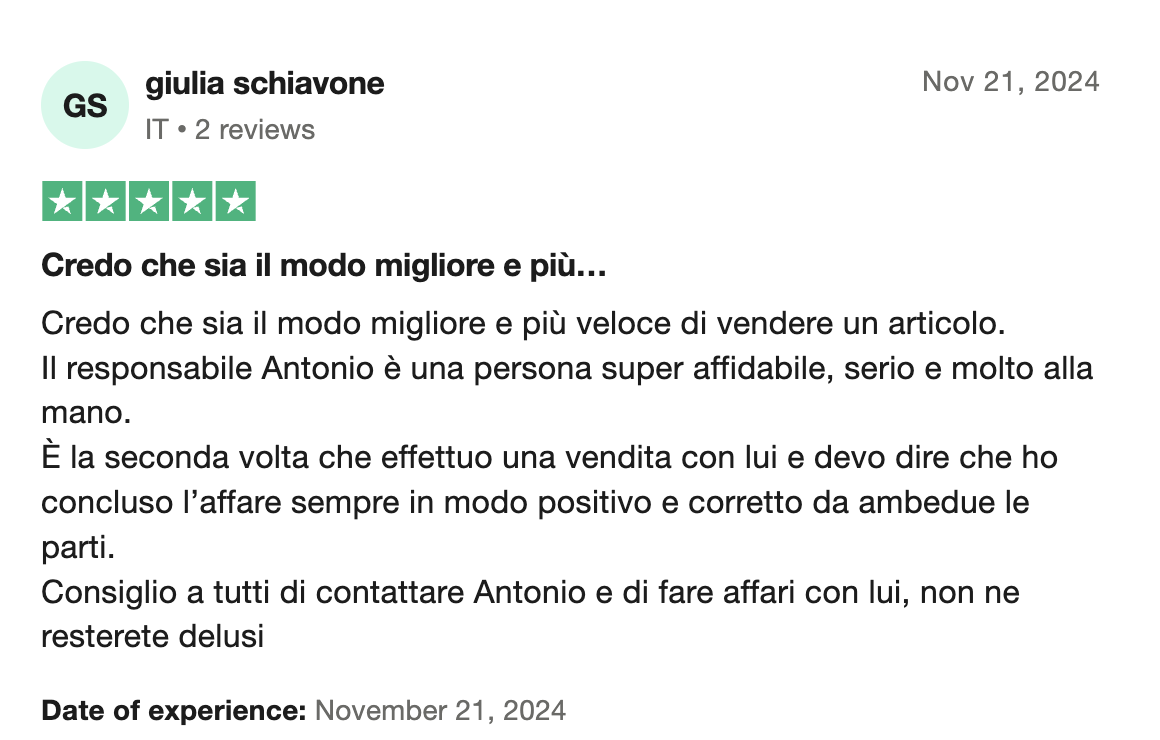Image resolution: width=1160 pixels, height=740 pixels.
Task: Open giulia schiavone's reviewer profile
Action: (265, 84)
